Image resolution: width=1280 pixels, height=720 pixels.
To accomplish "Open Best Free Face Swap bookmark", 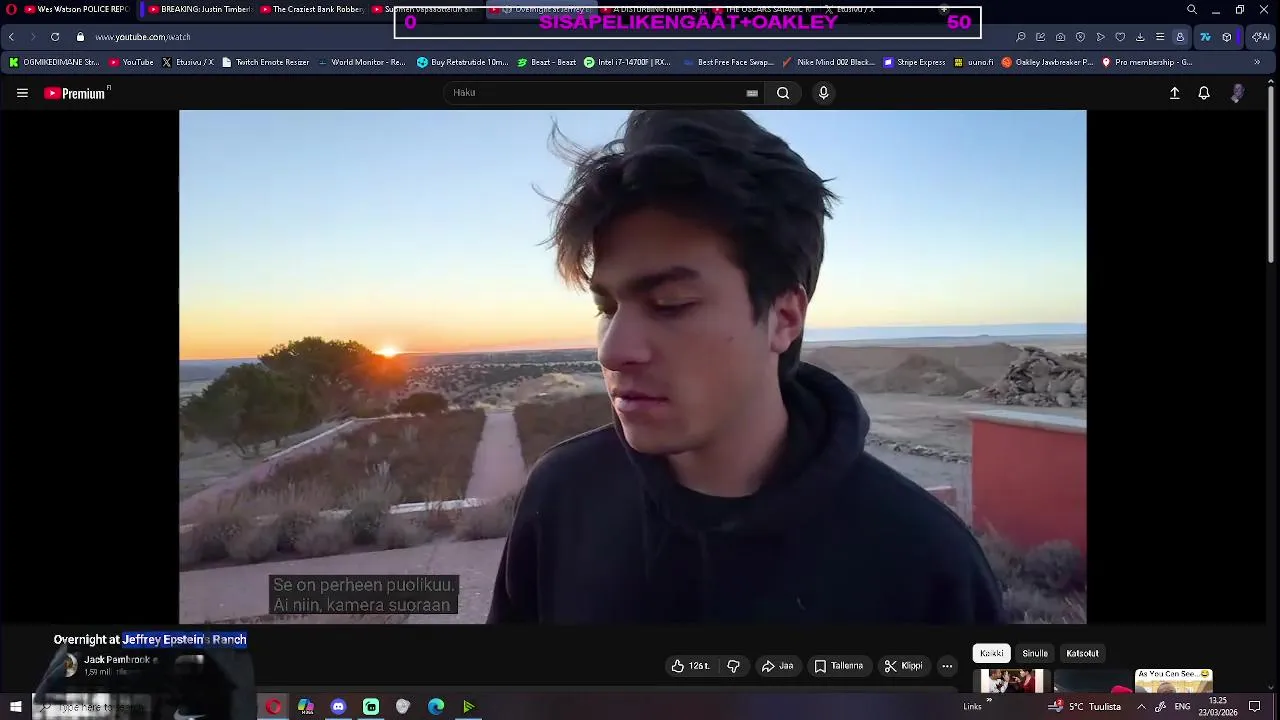I will pyautogui.click(x=729, y=62).
